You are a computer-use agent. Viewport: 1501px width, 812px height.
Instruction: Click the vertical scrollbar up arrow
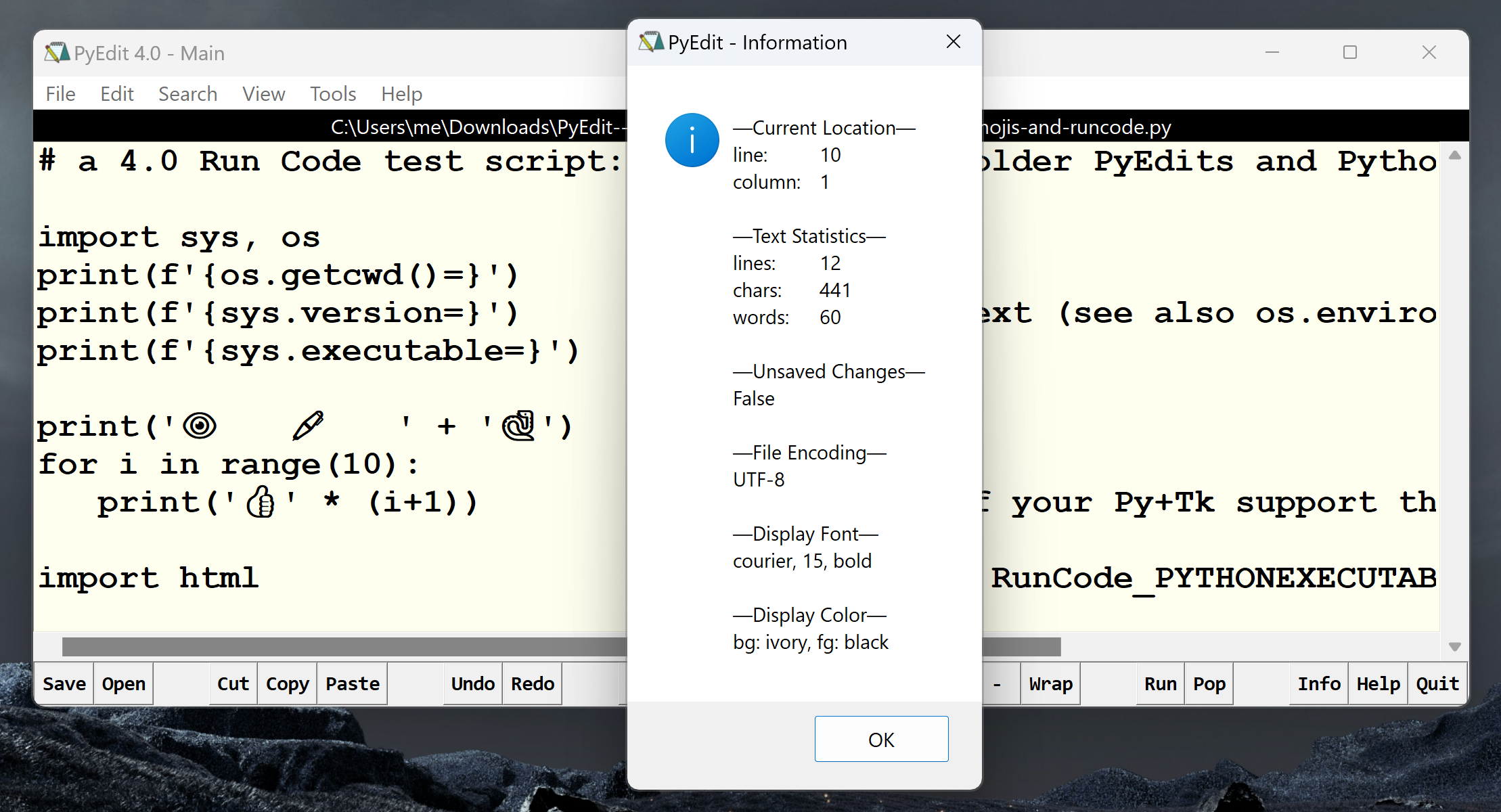click(1455, 155)
